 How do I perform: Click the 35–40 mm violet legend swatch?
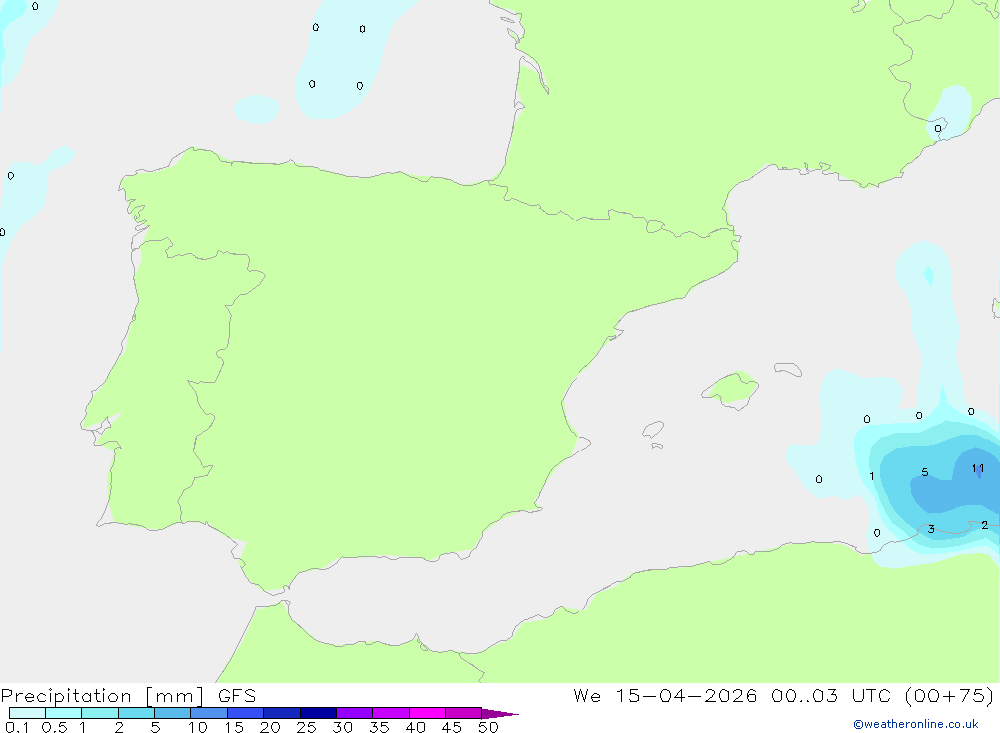coord(391,713)
